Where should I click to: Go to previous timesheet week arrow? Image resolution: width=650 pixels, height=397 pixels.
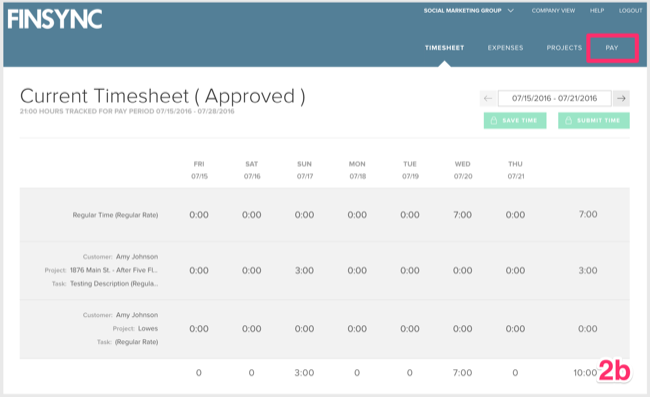pyautogui.click(x=488, y=98)
